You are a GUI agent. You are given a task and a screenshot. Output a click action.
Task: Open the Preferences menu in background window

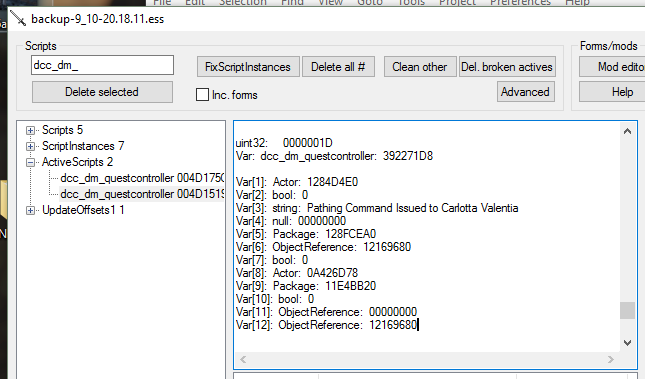point(520,2)
